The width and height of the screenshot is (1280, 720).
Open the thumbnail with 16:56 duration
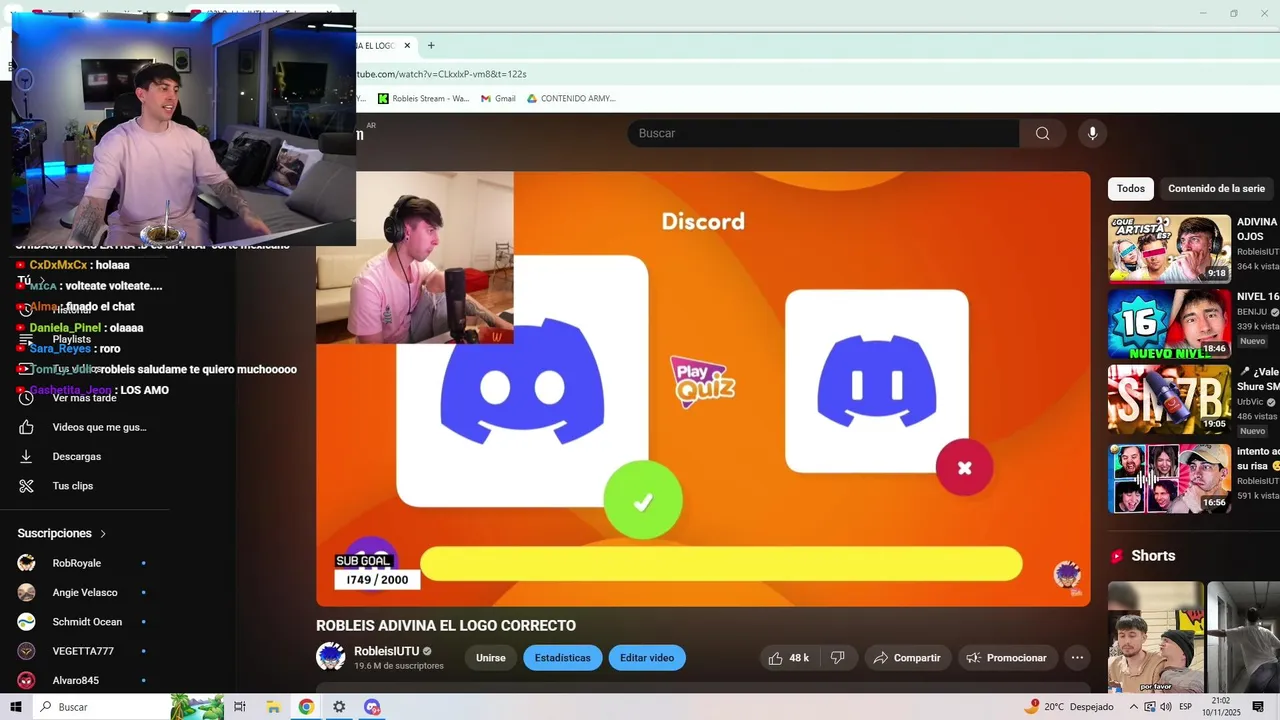1169,479
